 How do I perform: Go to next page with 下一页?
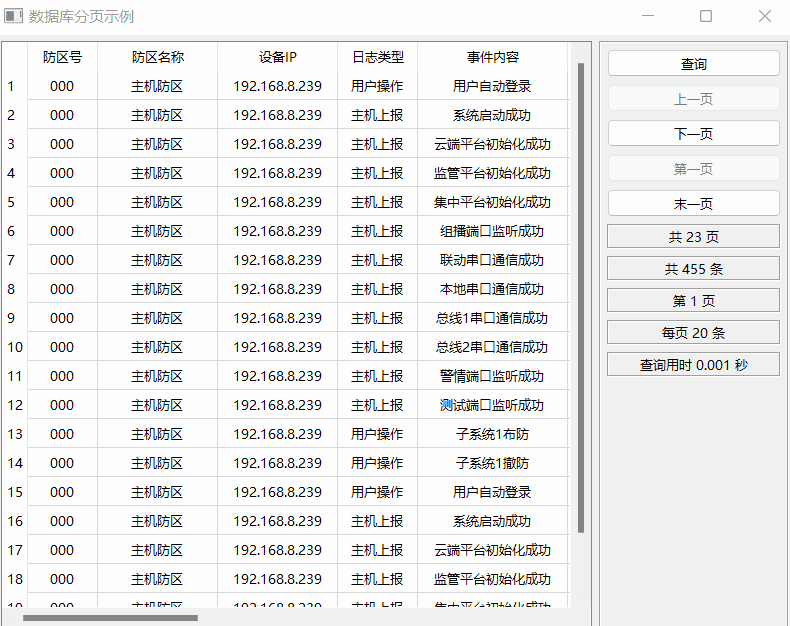click(x=693, y=134)
